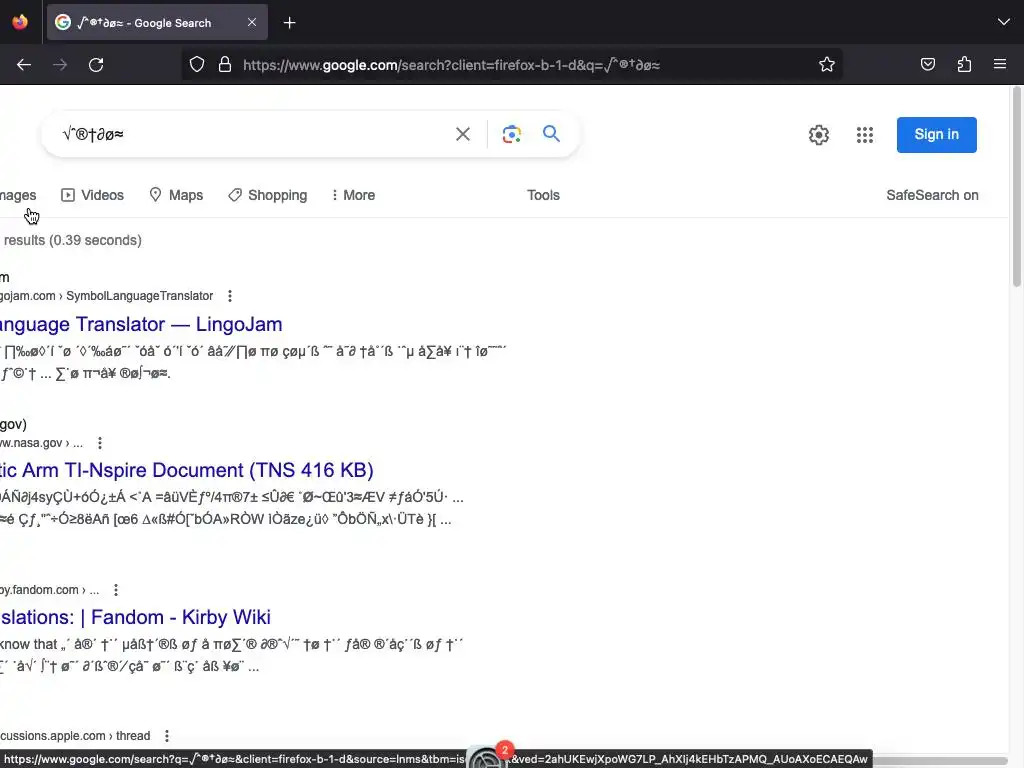Search by image with Lens
The image size is (1024, 768).
point(511,134)
